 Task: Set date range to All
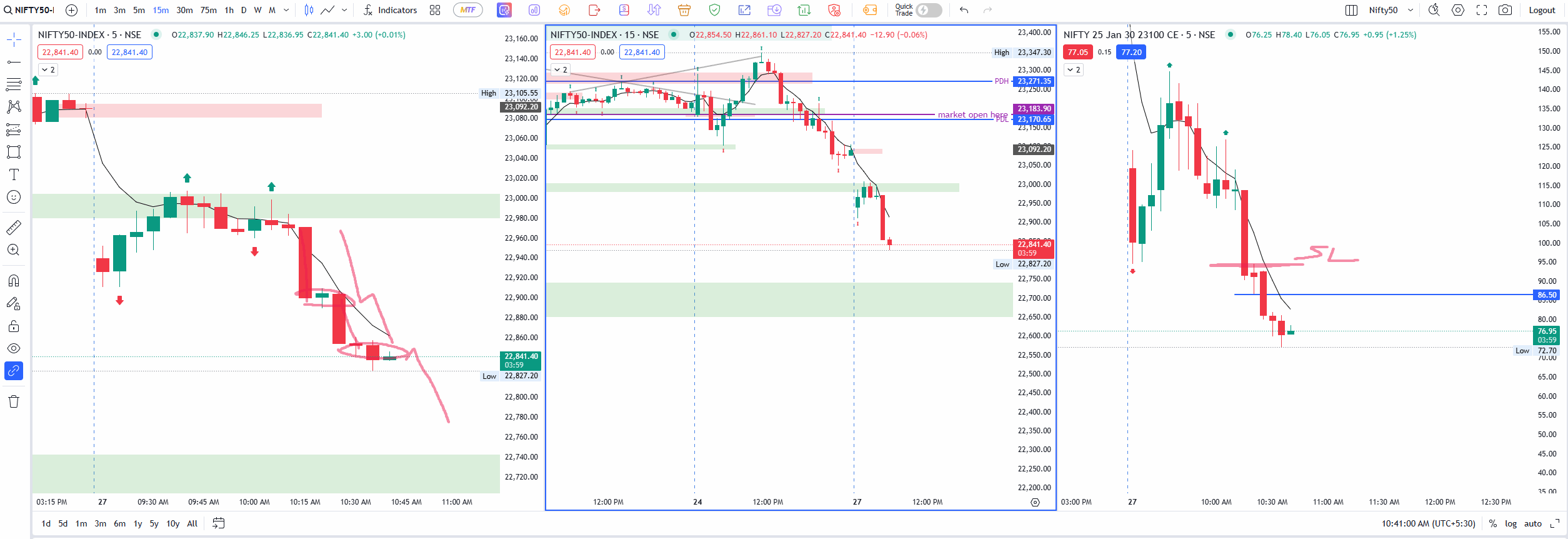192,524
